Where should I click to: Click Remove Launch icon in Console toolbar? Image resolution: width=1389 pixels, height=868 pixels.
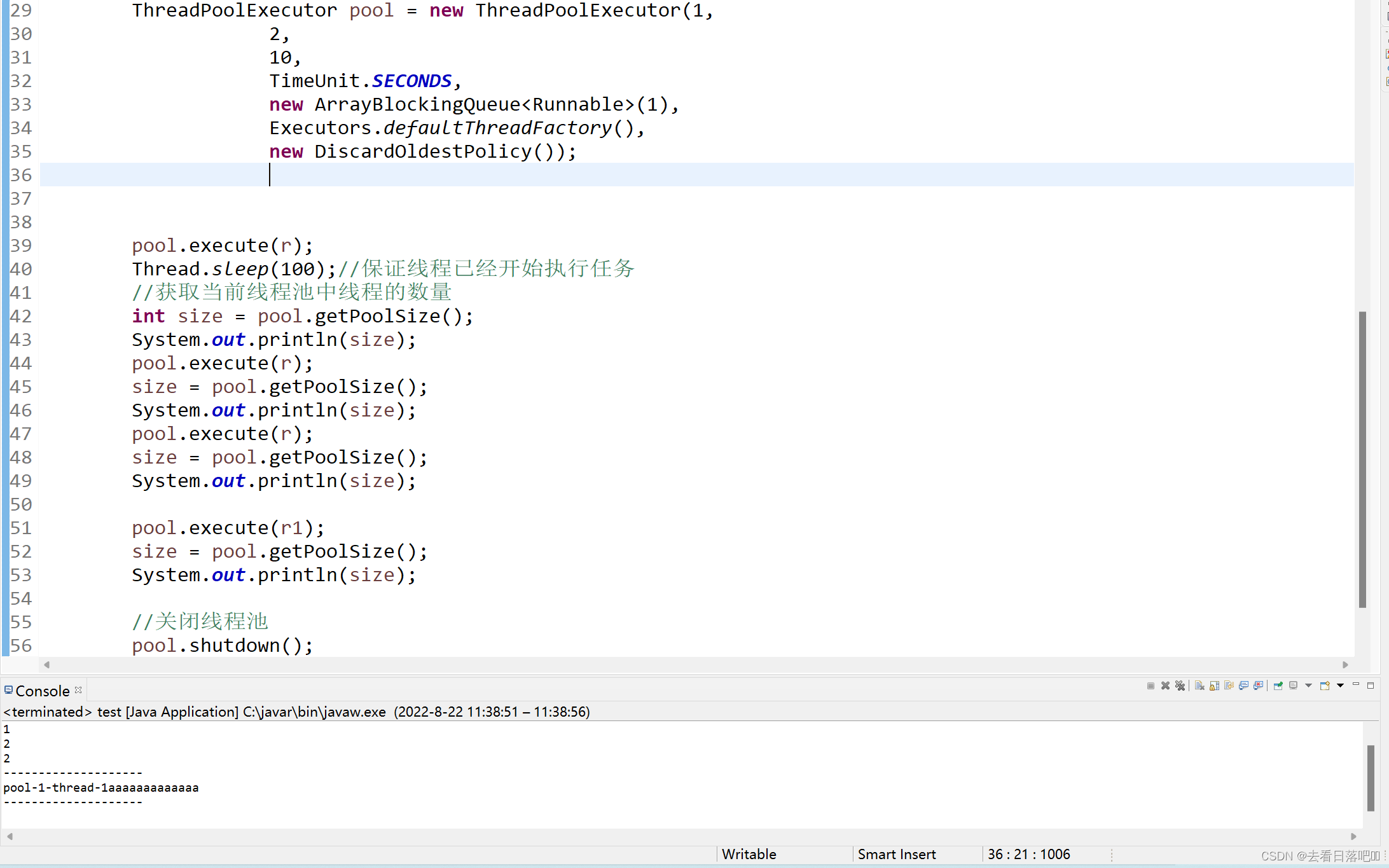(x=1165, y=685)
